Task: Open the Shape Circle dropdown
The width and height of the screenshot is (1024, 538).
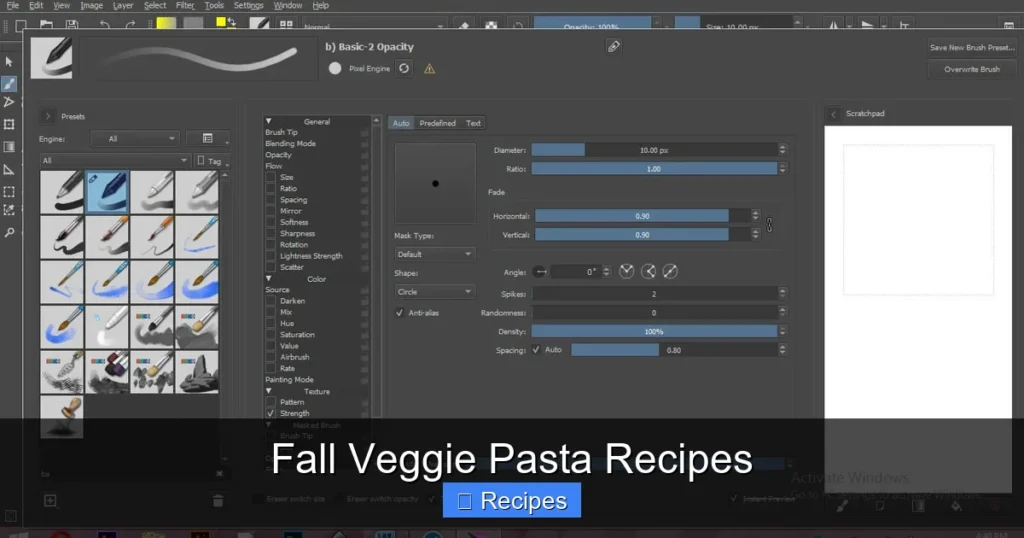Action: coord(434,292)
